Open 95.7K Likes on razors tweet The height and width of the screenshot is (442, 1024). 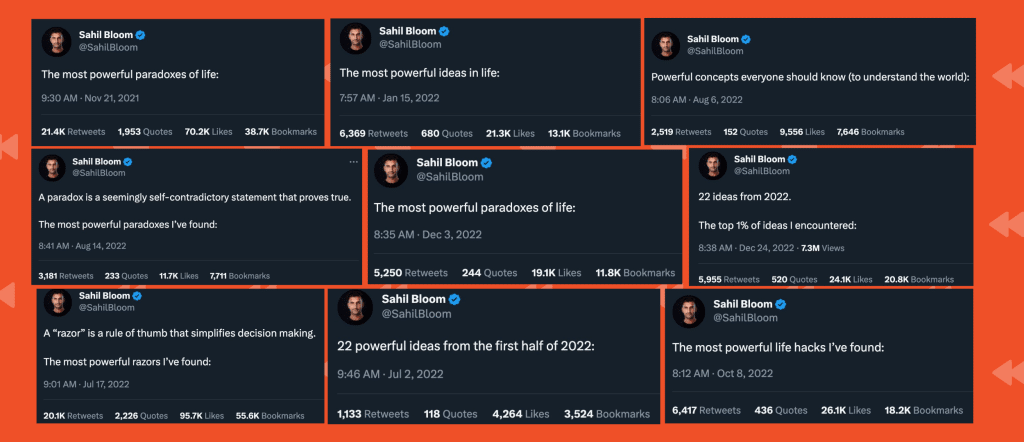[x=202, y=415]
